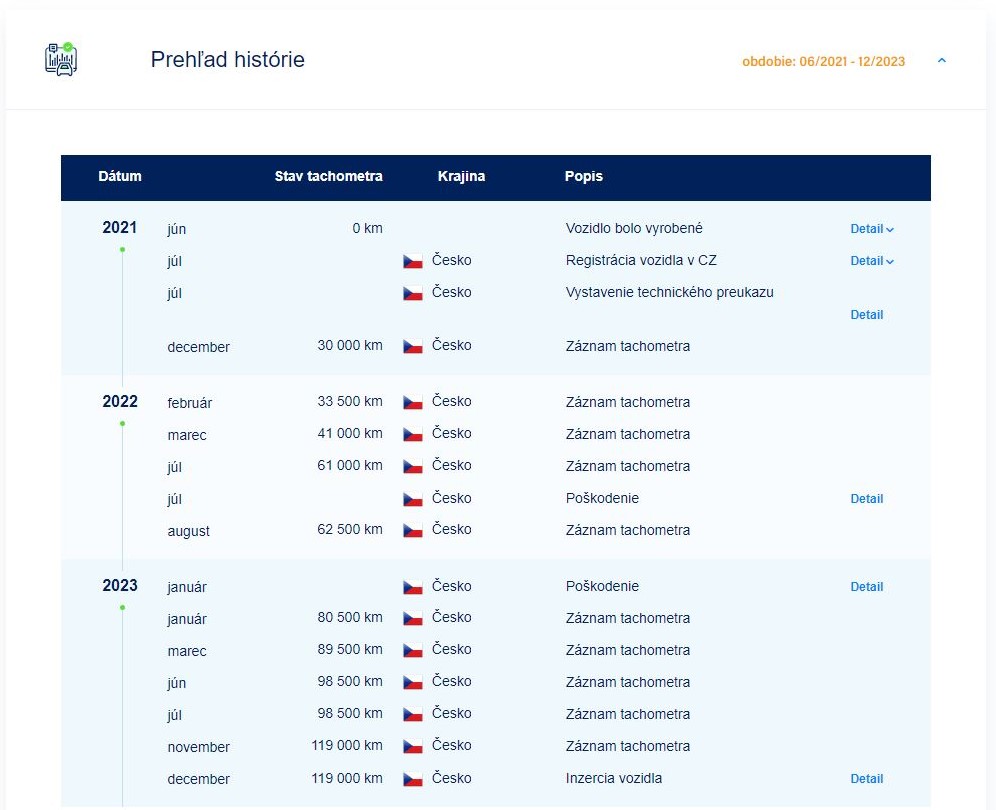
Task: Click the Popis column header
Action: pyautogui.click(x=584, y=176)
